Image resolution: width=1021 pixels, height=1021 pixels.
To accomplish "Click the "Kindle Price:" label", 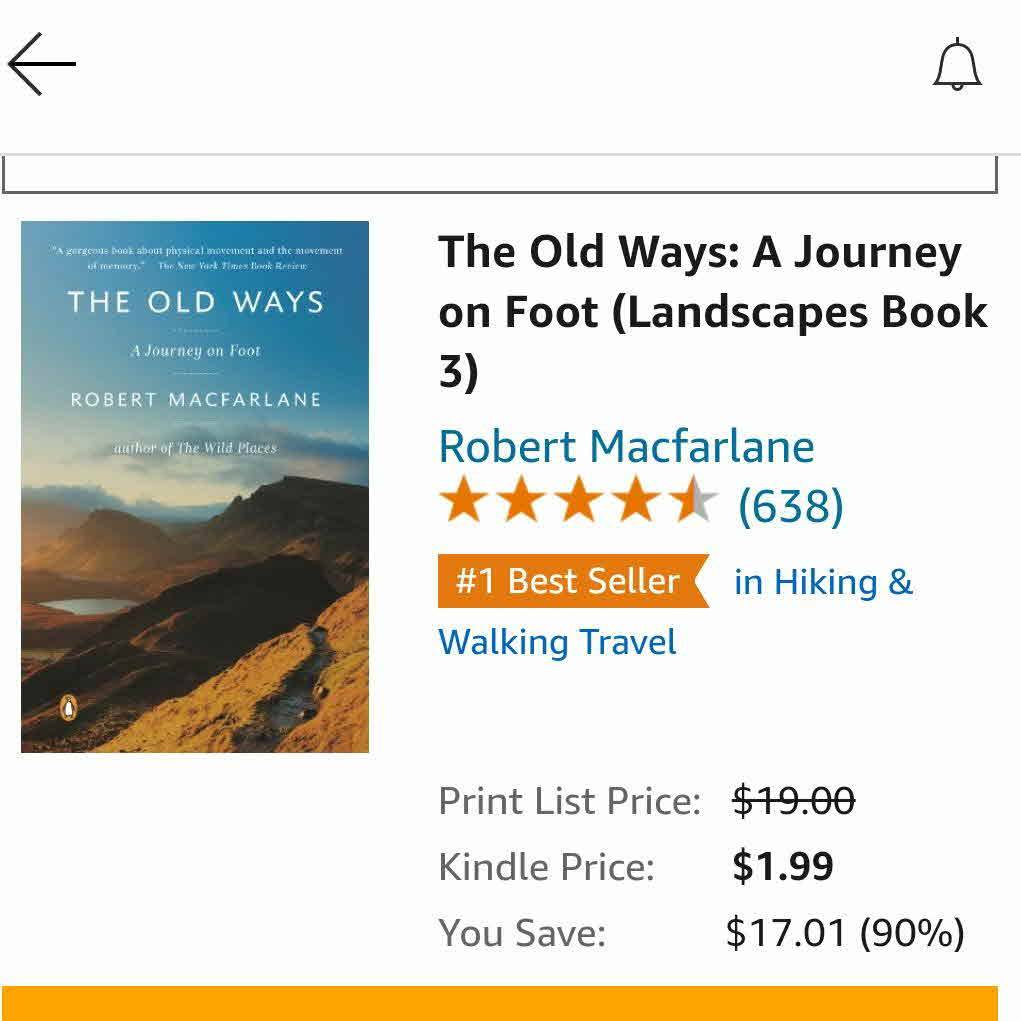I will [546, 867].
